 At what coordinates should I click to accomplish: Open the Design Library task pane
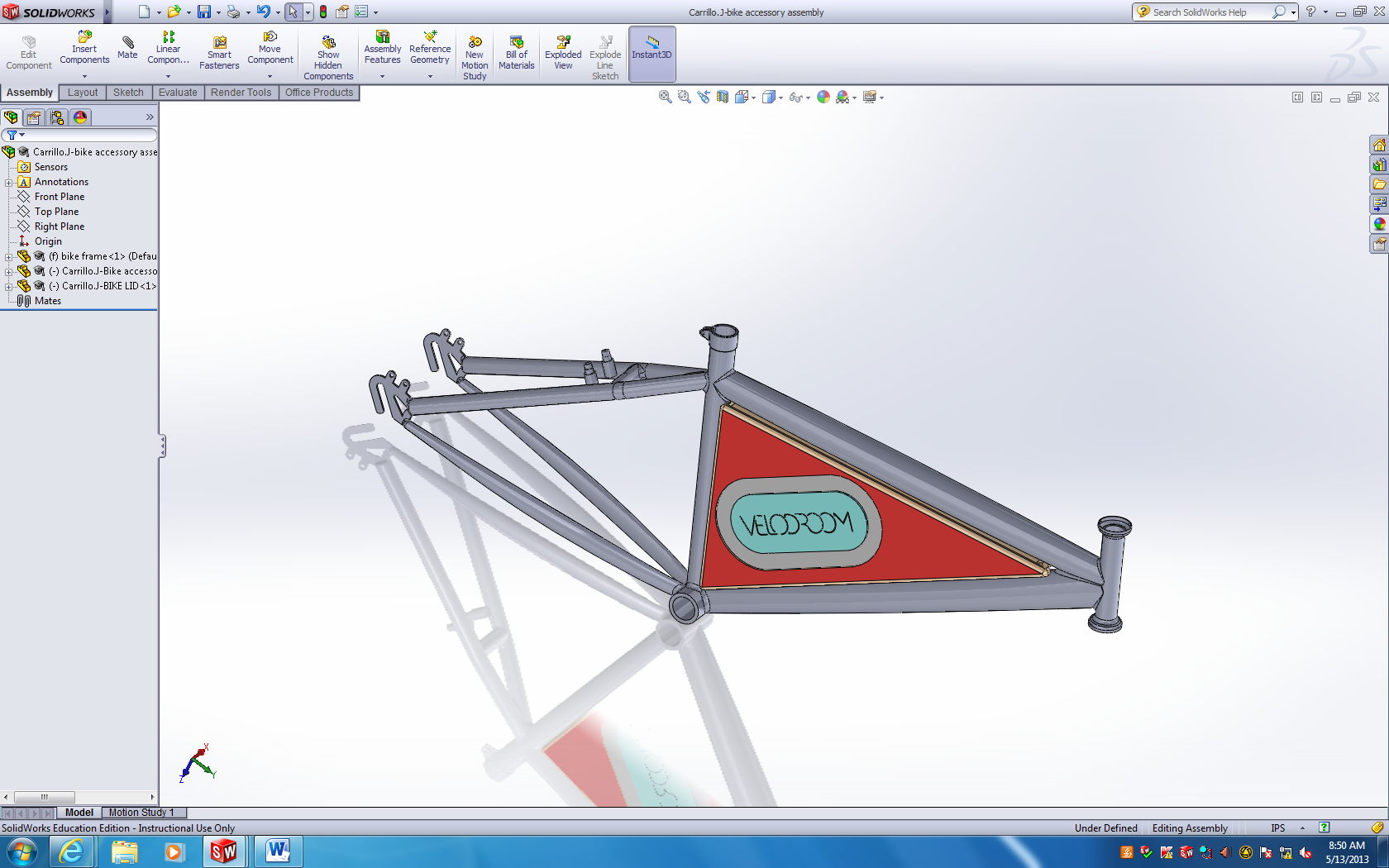tap(1379, 165)
